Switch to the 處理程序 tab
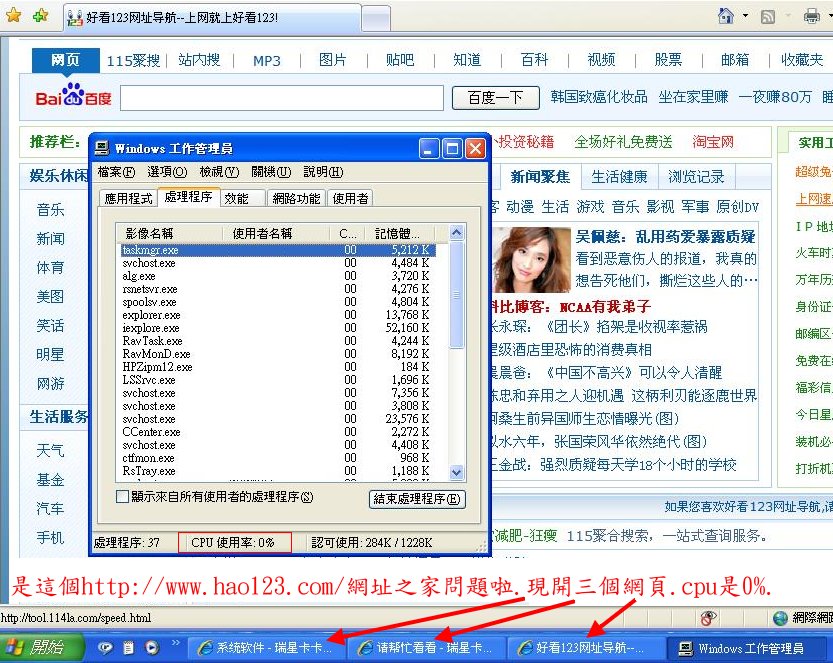This screenshot has height=663, width=833. point(188,197)
